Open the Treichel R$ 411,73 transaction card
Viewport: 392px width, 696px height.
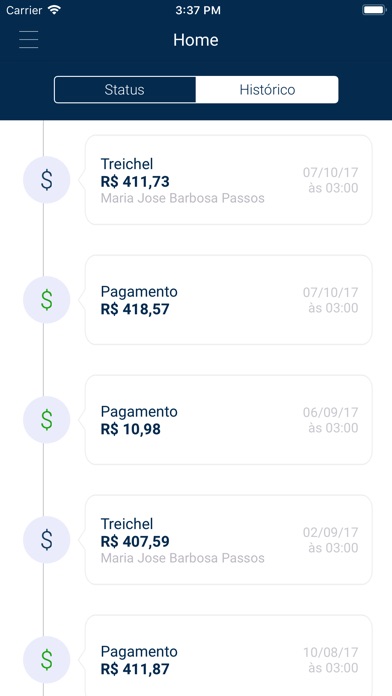point(228,180)
